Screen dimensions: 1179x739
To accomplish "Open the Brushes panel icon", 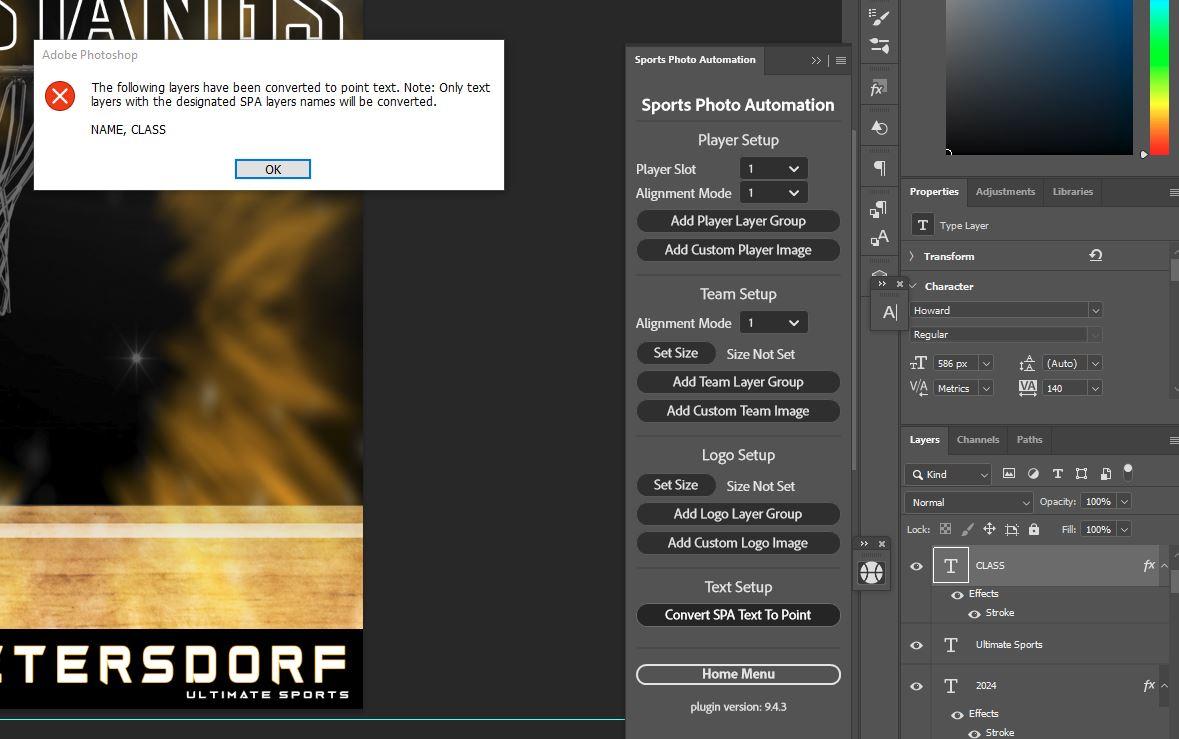I will pos(878,17).
